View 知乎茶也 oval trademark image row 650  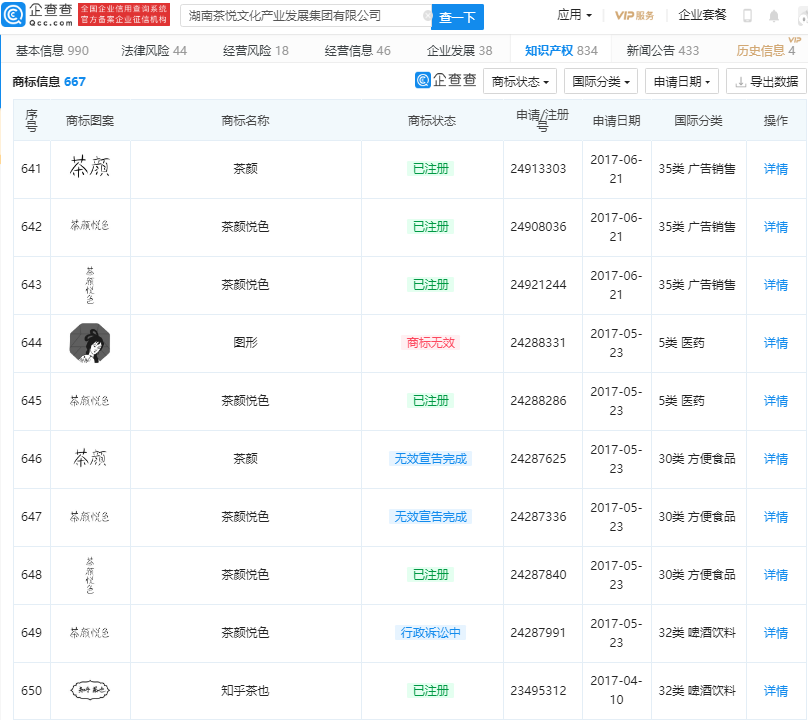pyautogui.click(x=90, y=690)
